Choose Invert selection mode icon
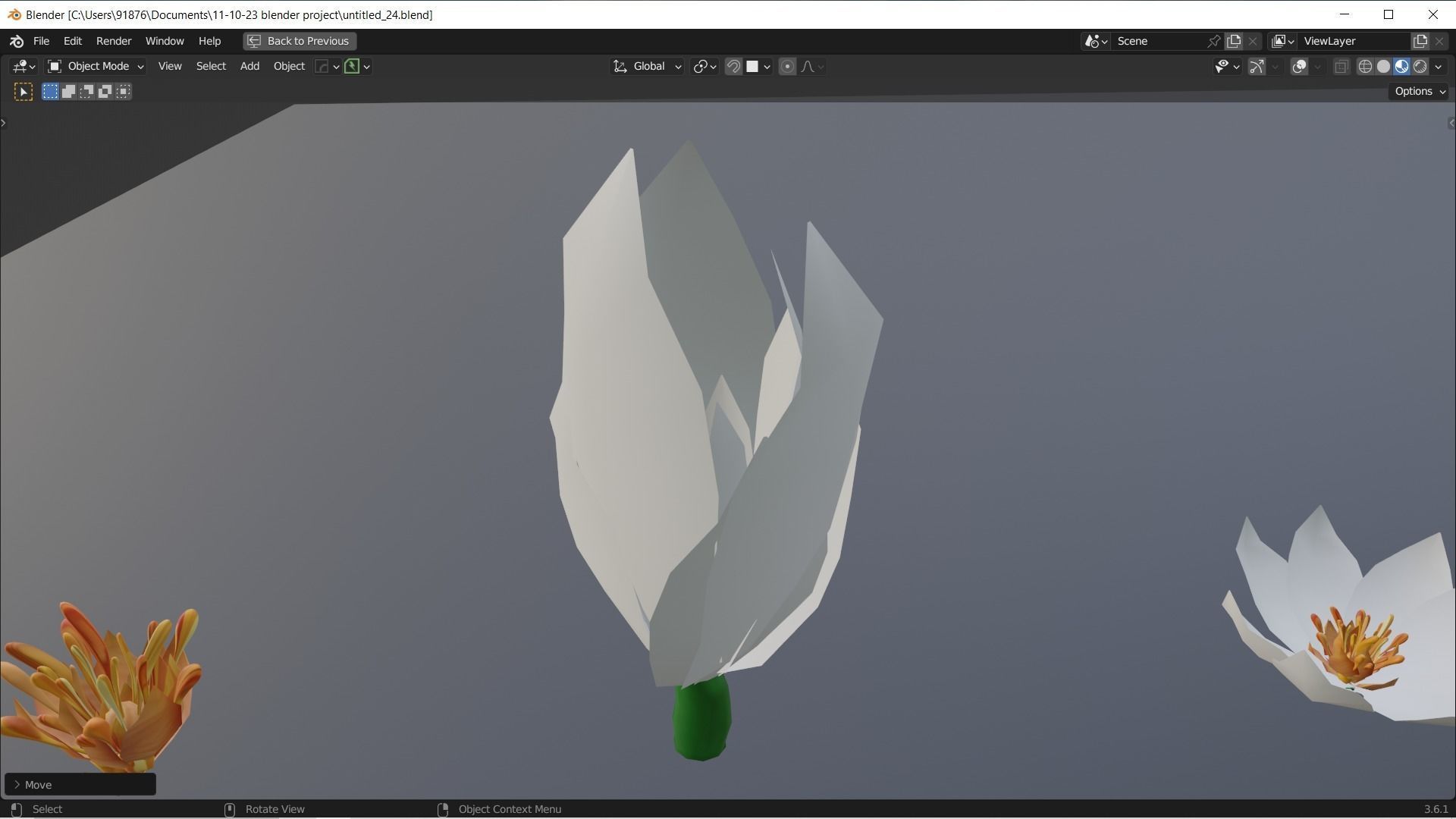The height and width of the screenshot is (819, 1456). (x=105, y=92)
